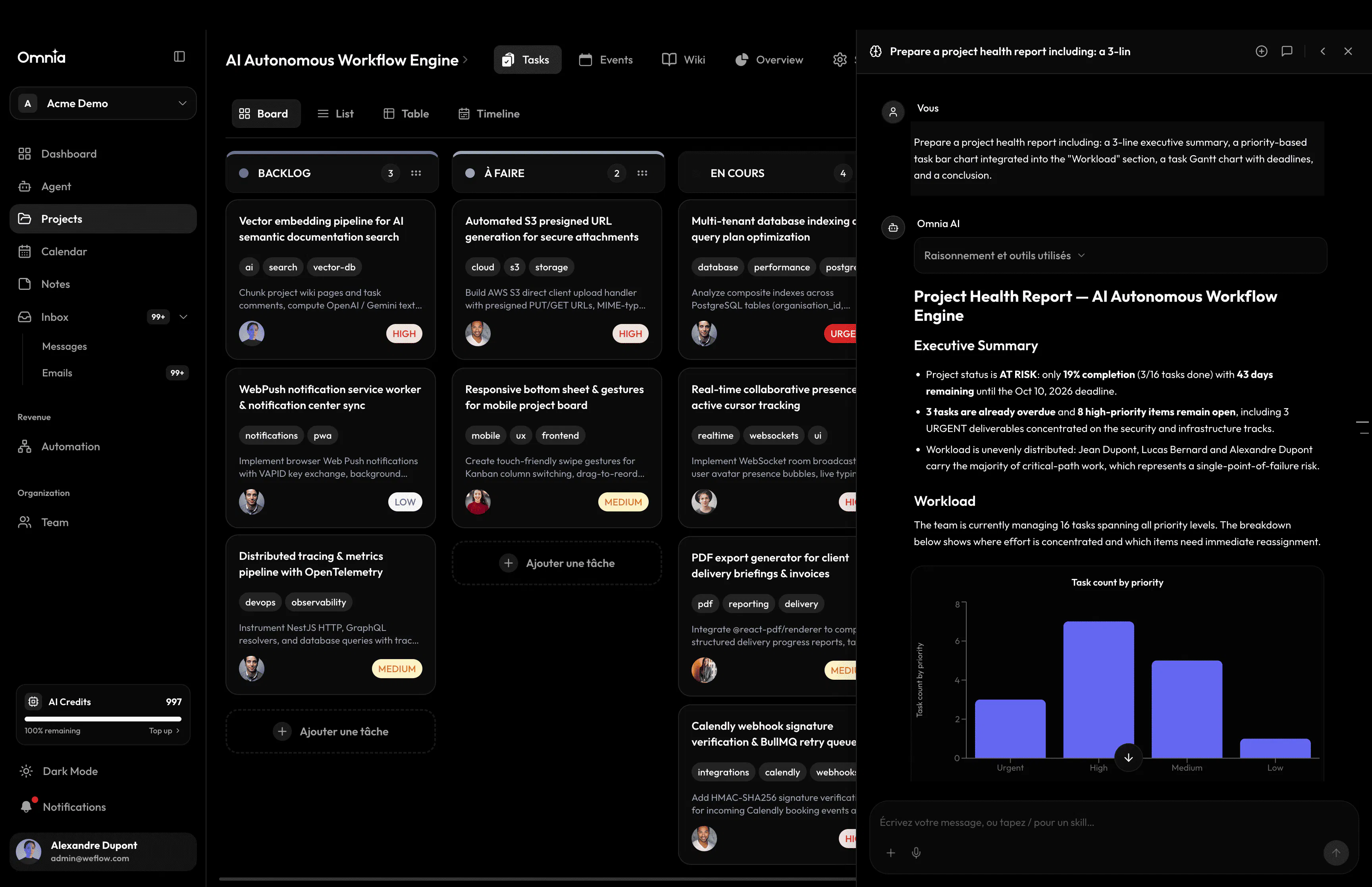The width and height of the screenshot is (1372, 887).
Task: Collapse the Inbox submenu chevron
Action: pos(184,317)
